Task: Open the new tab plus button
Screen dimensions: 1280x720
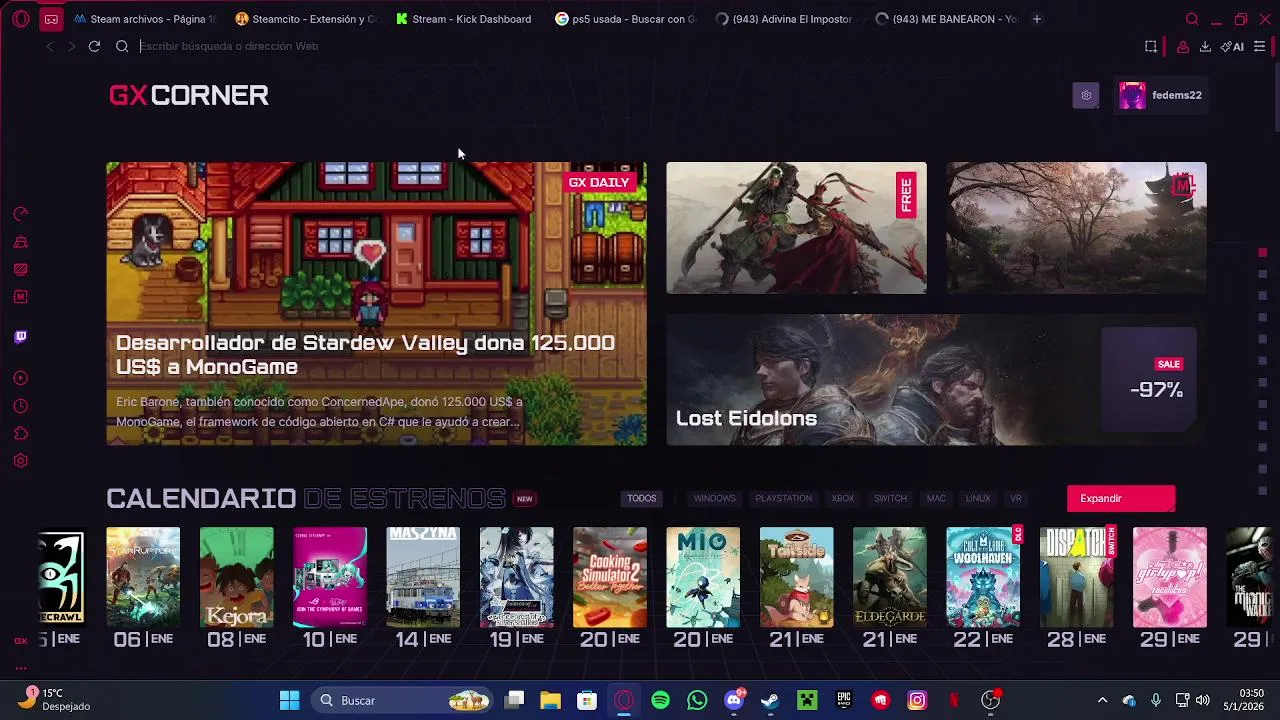Action: [x=1037, y=19]
